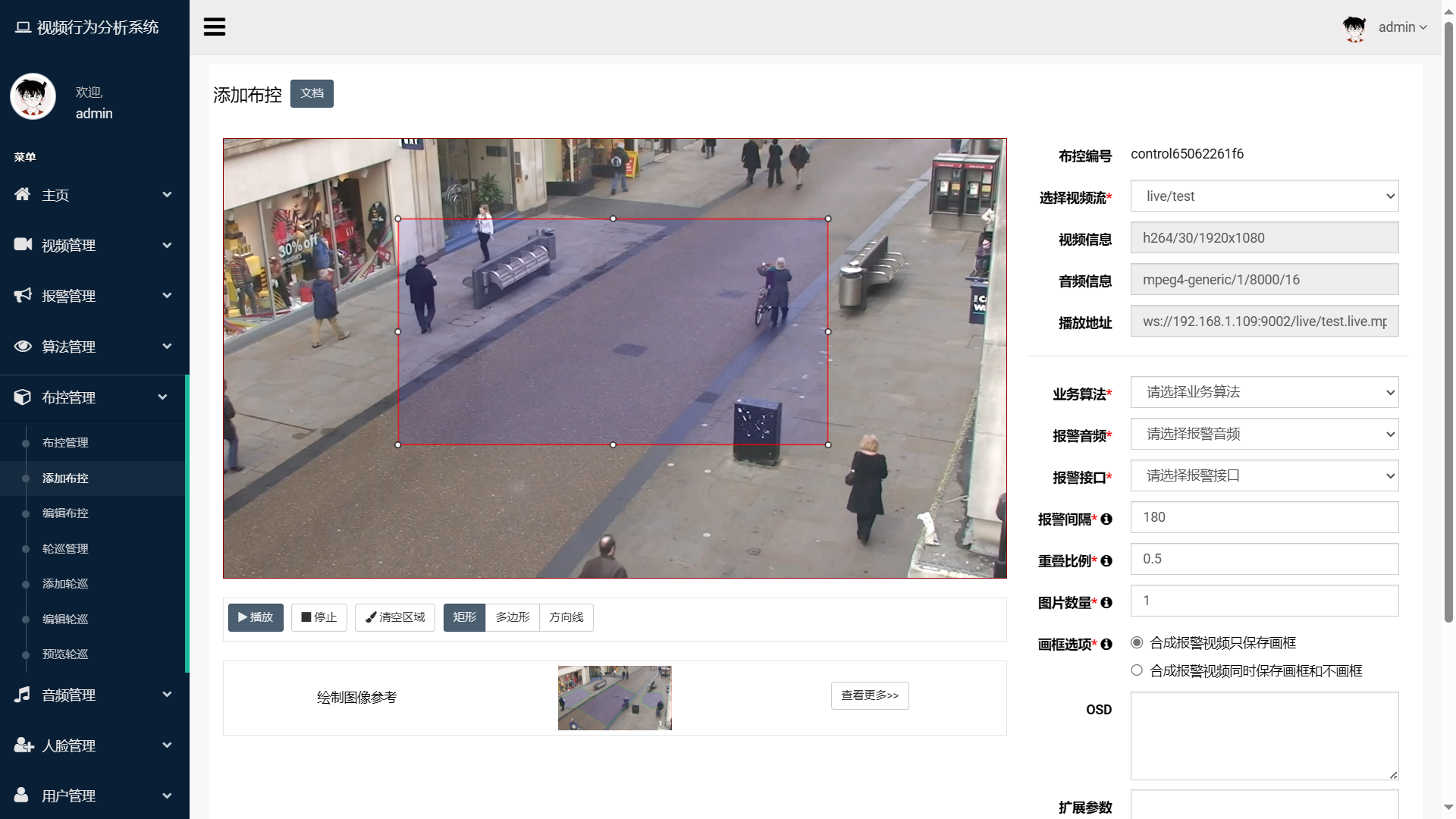This screenshot has height=819, width=1456.
Task: Click the hamburger menu toggle icon
Action: pos(215,27)
